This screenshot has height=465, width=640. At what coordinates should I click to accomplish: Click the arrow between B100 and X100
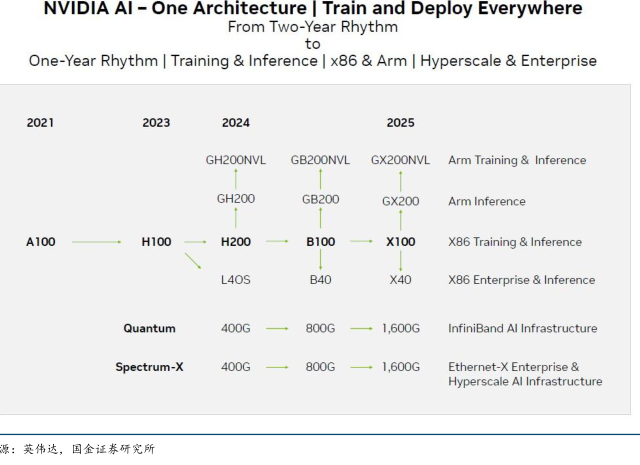[360, 242]
